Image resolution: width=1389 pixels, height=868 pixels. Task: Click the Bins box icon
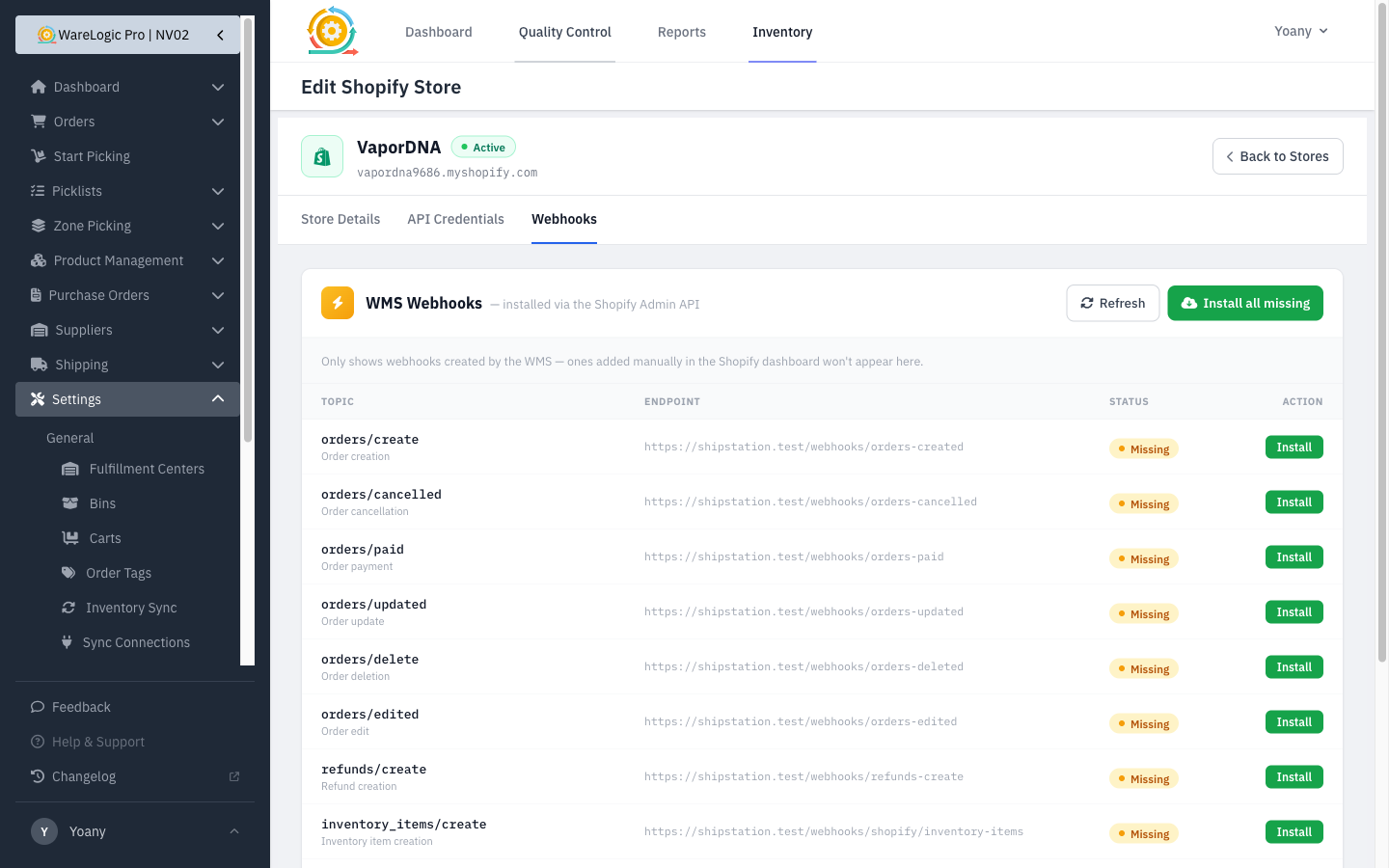tap(70, 503)
